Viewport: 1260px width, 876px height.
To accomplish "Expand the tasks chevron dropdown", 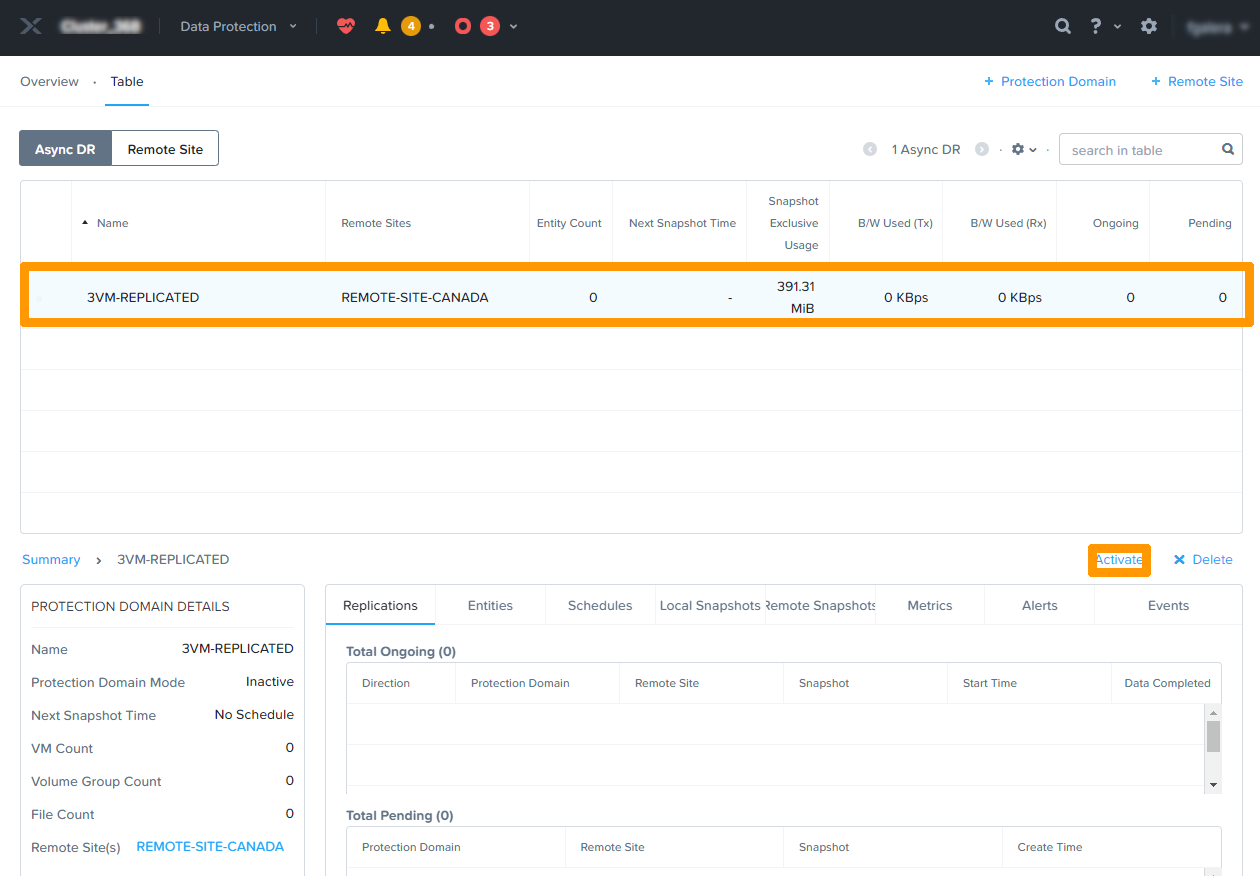I will click(513, 26).
